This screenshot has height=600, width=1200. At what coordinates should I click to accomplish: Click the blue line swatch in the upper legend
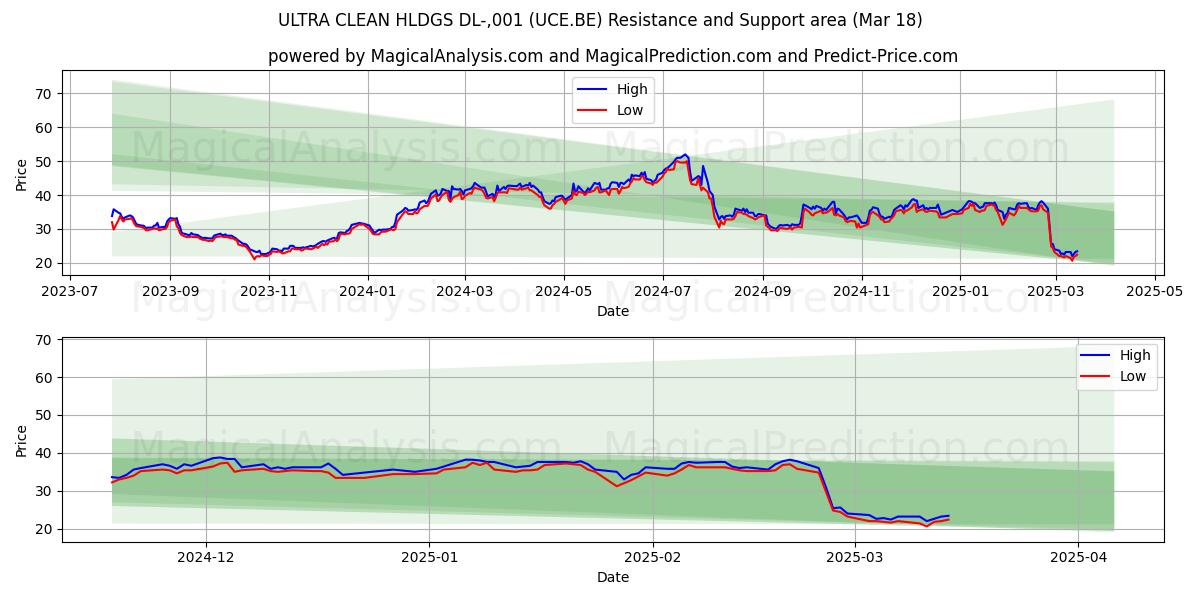[594, 90]
